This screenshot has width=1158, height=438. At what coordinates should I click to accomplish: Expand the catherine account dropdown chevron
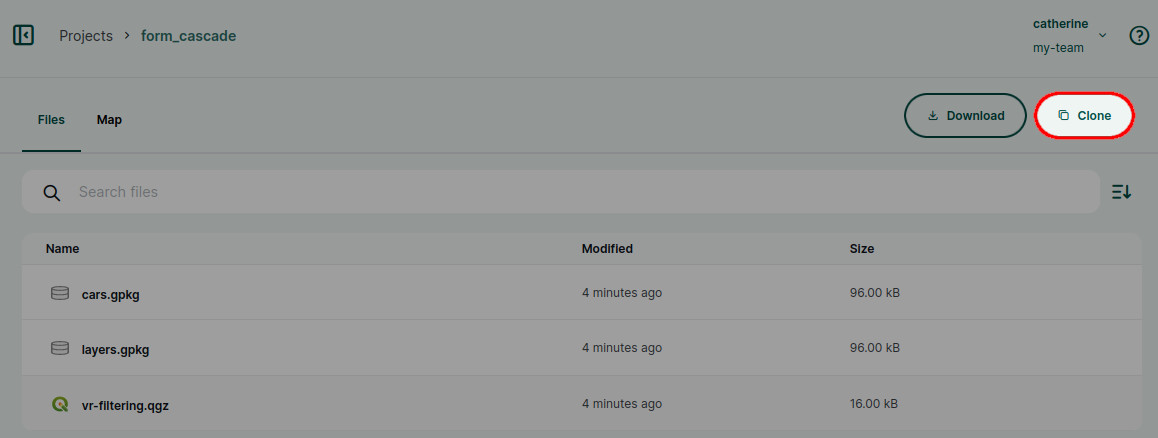1103,35
